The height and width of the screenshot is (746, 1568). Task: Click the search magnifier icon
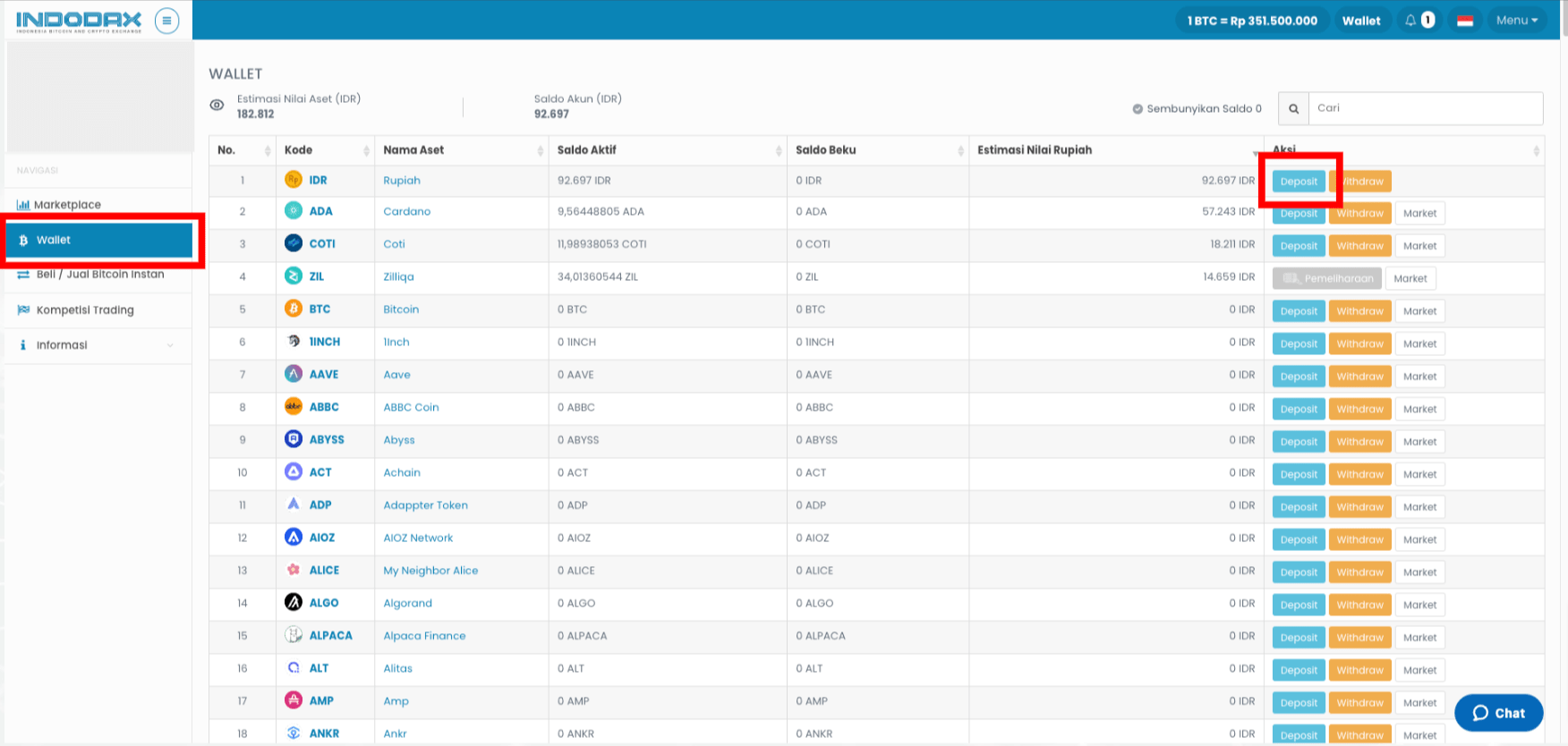pyautogui.click(x=1293, y=109)
